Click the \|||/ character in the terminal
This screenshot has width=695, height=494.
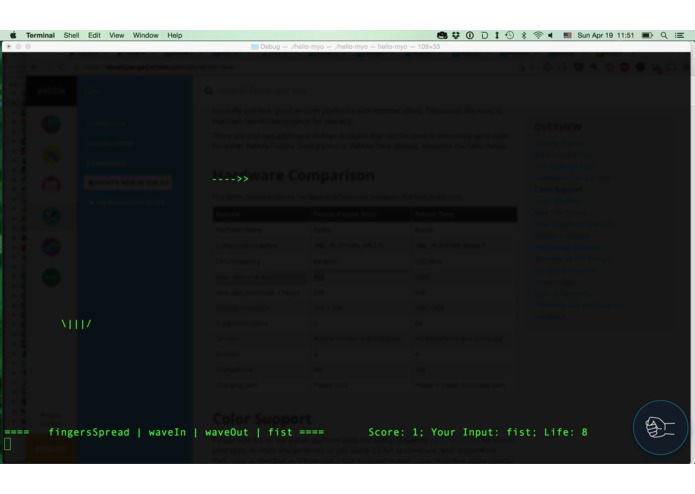pos(76,324)
